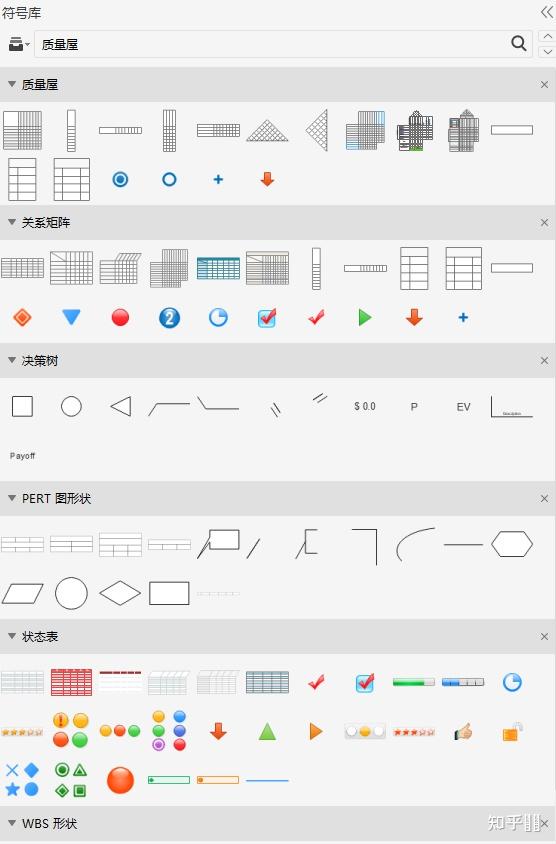This screenshot has width=556, height=844.
Task: Select the orange unlocked padlock symbol
Action: click(x=512, y=732)
